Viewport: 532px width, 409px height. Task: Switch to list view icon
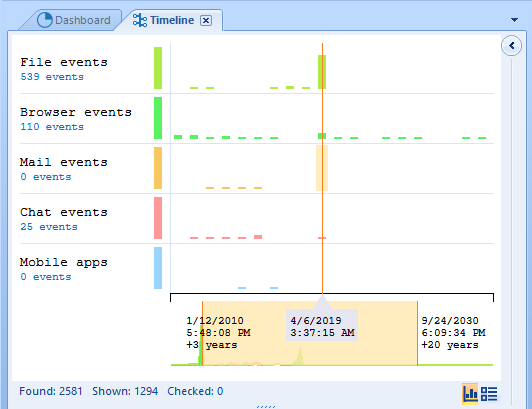(x=489, y=394)
